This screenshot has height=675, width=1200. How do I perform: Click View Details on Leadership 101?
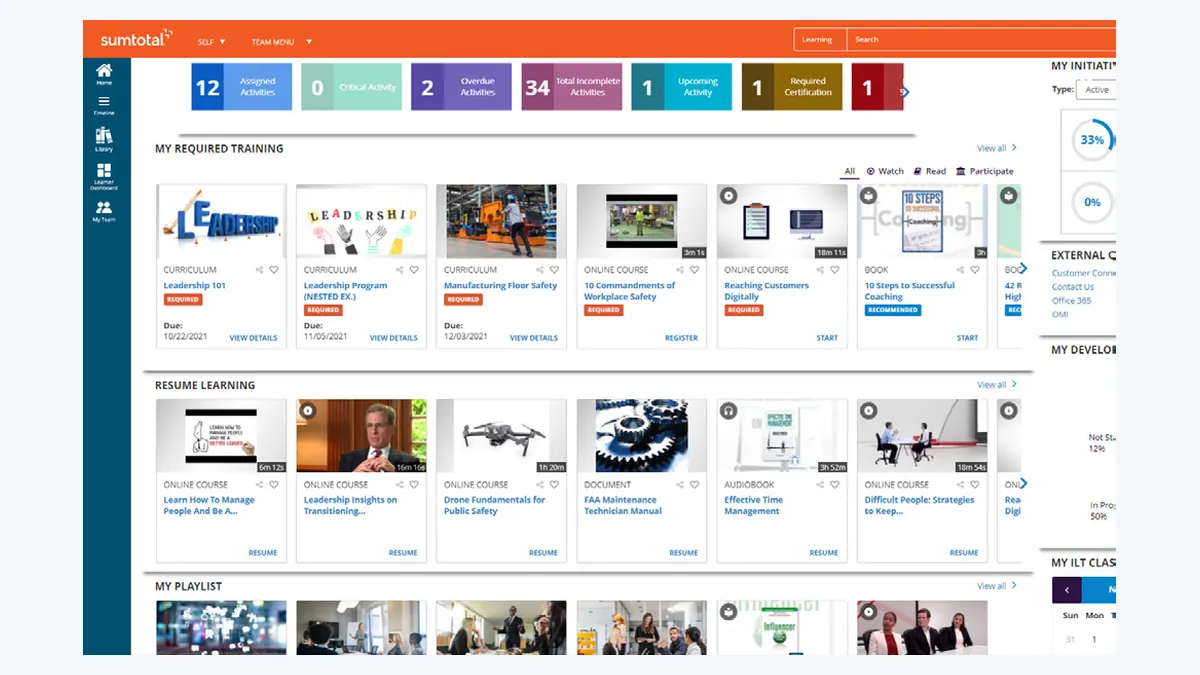[x=253, y=338]
